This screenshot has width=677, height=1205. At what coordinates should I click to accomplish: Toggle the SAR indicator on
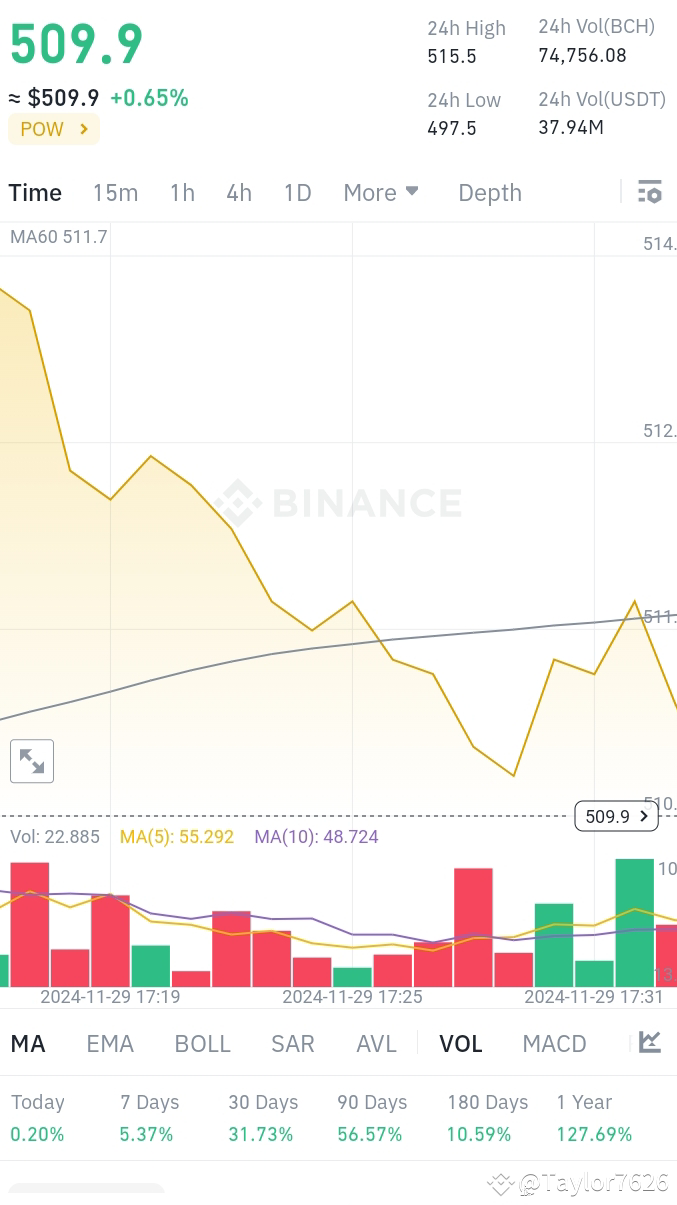click(292, 1043)
